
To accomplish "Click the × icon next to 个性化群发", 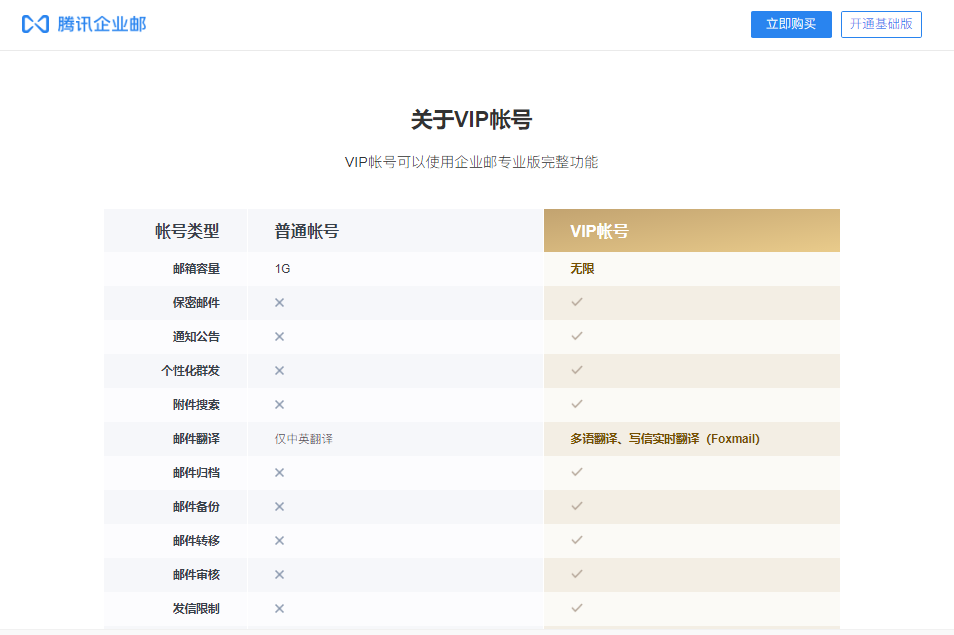I will (279, 371).
